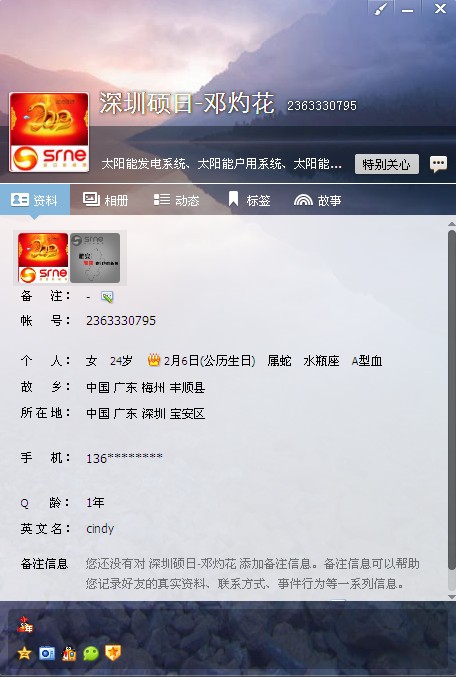Open the Qzone star icon

point(25,653)
